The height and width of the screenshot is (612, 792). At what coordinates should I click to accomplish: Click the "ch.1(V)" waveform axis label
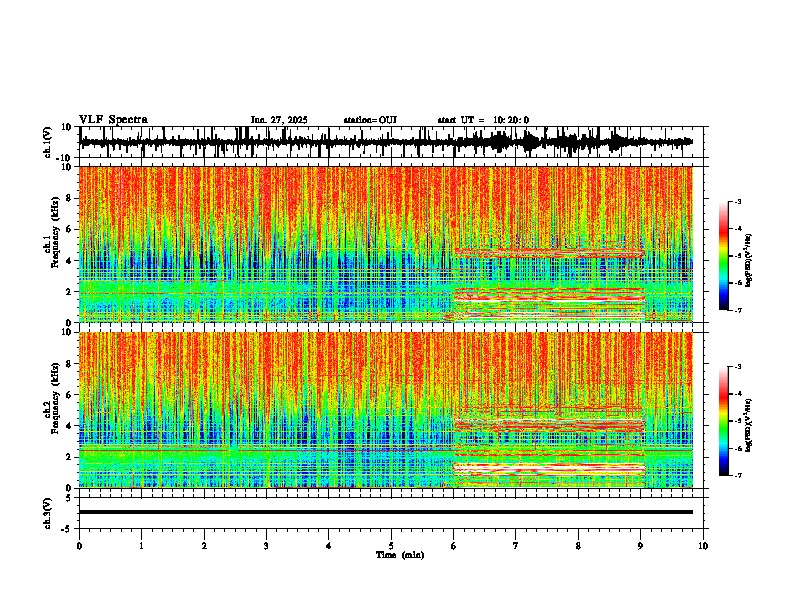pos(48,142)
